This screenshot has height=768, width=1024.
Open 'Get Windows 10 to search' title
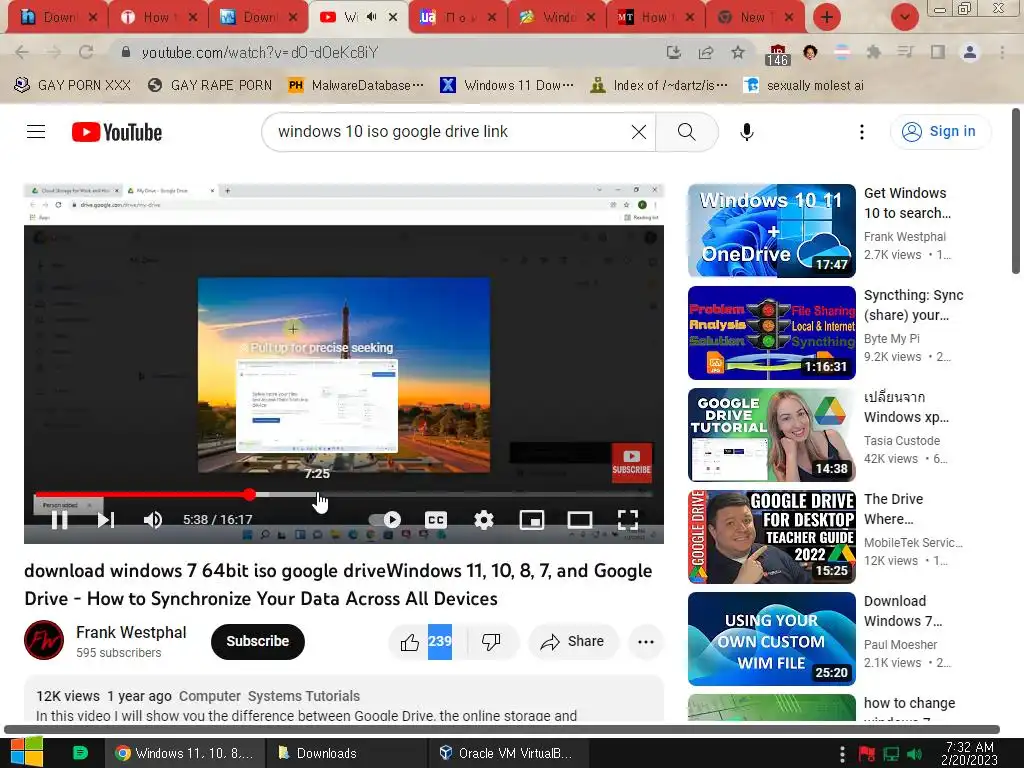coord(907,203)
